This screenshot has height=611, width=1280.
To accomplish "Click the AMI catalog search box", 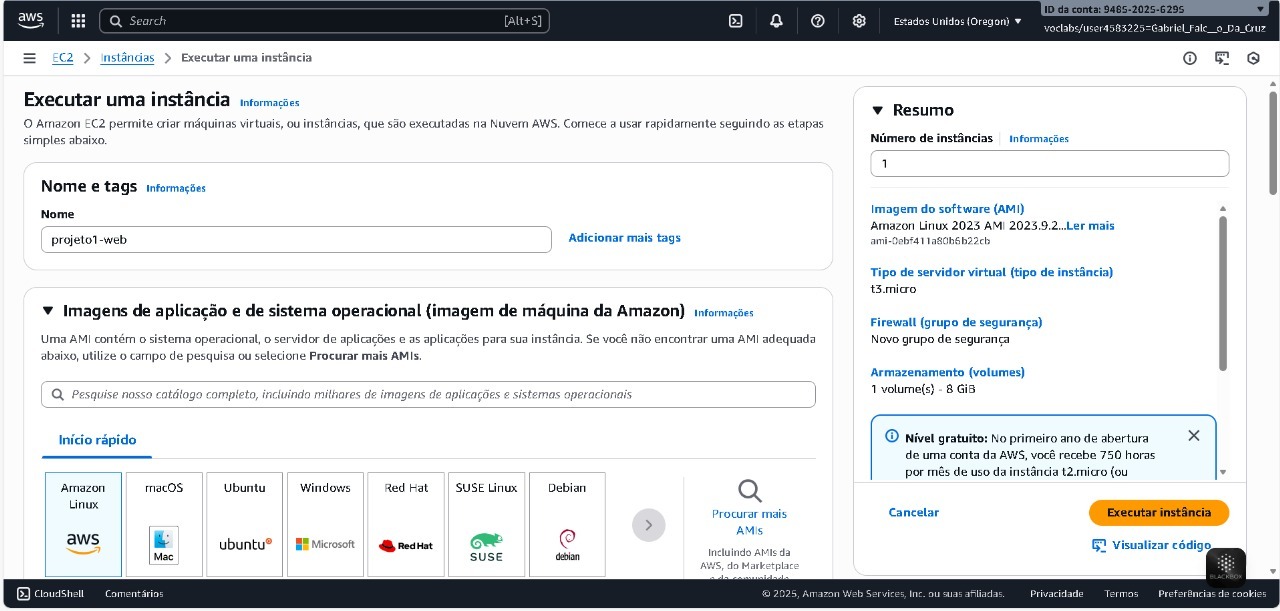I will pos(428,395).
